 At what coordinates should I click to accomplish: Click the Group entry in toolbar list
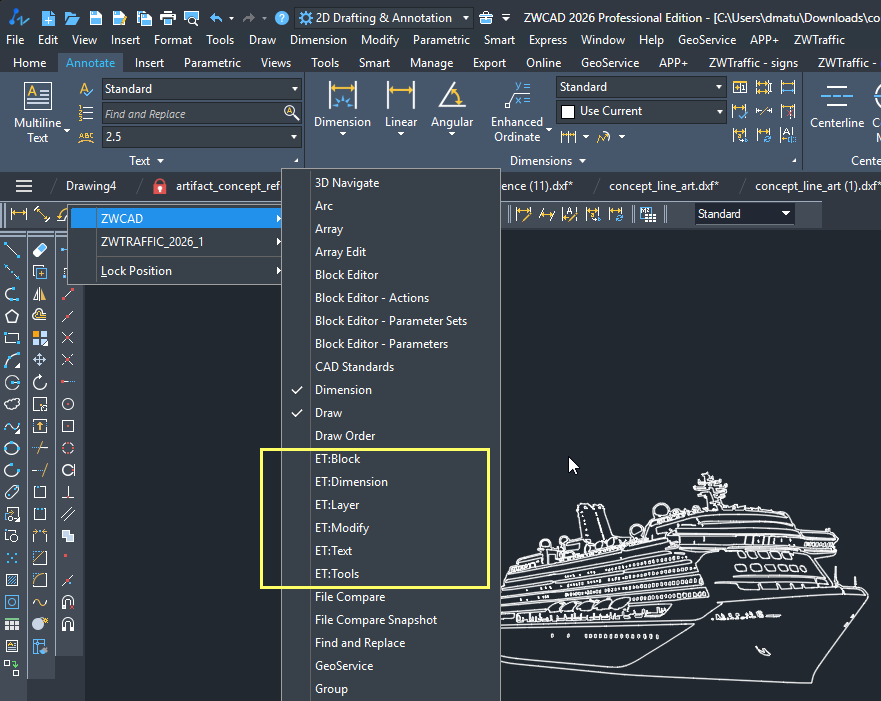pyautogui.click(x=331, y=689)
